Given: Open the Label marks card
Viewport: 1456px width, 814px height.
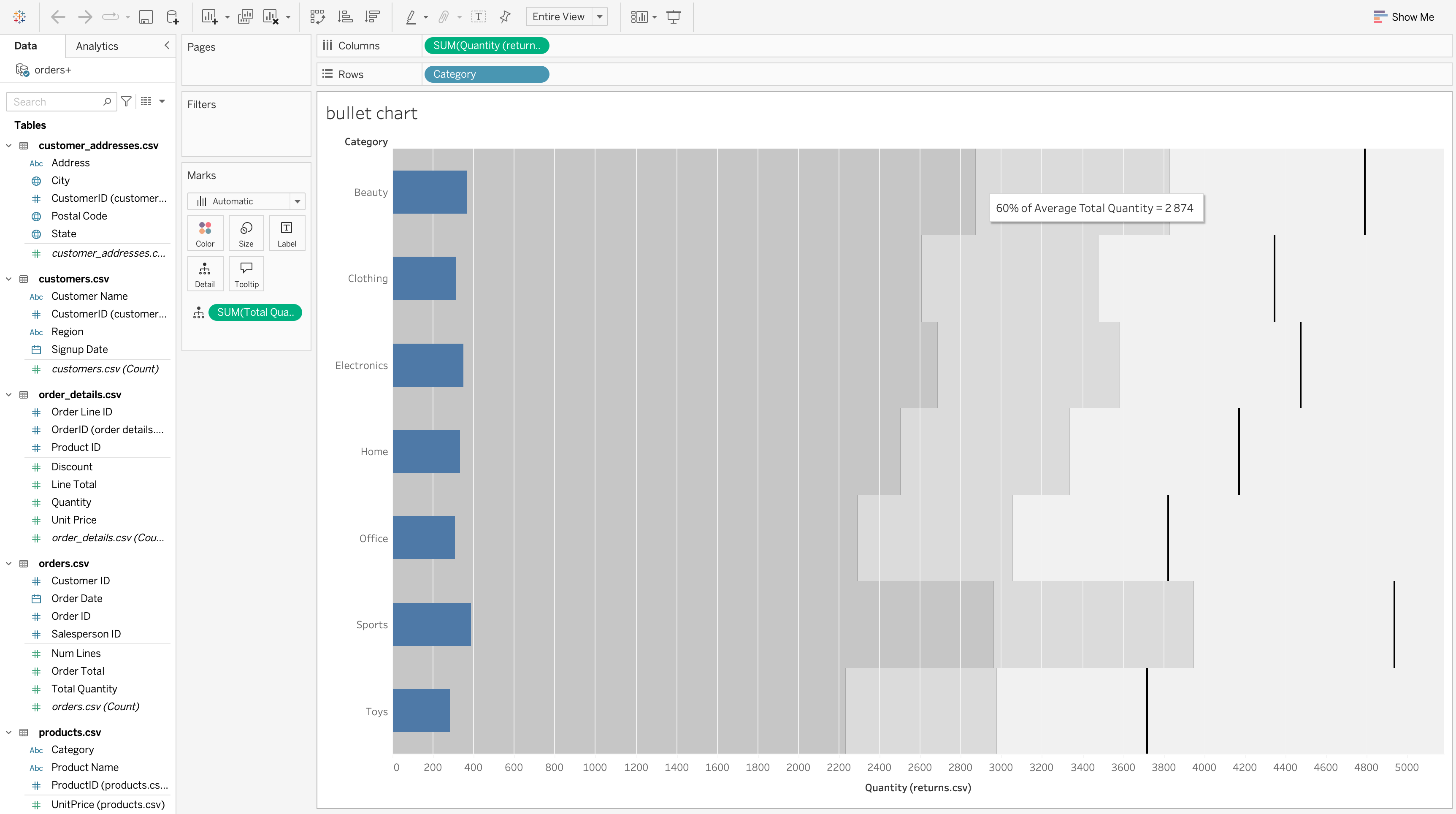Looking at the screenshot, I should click(287, 233).
